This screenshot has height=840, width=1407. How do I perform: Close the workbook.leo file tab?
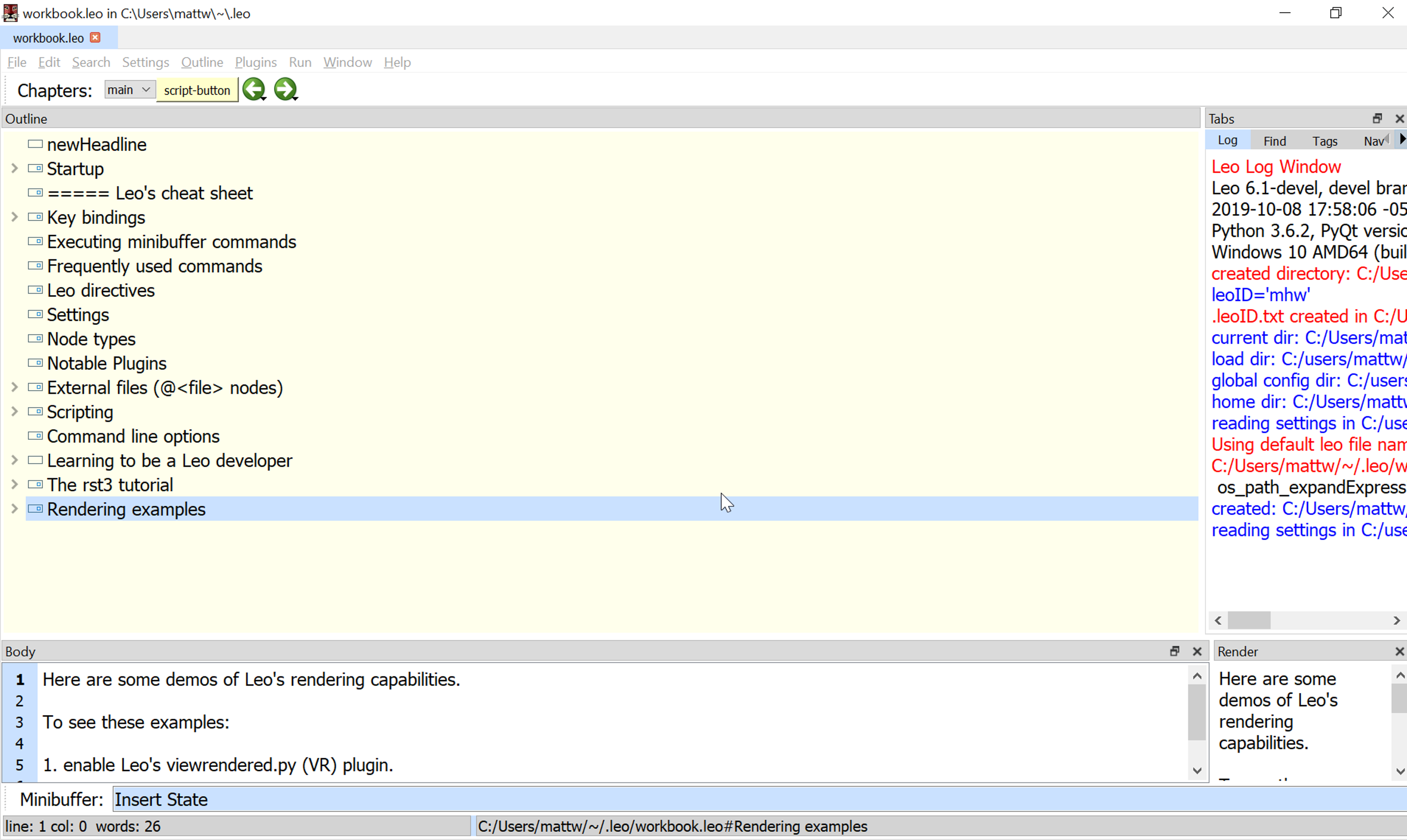coord(95,37)
